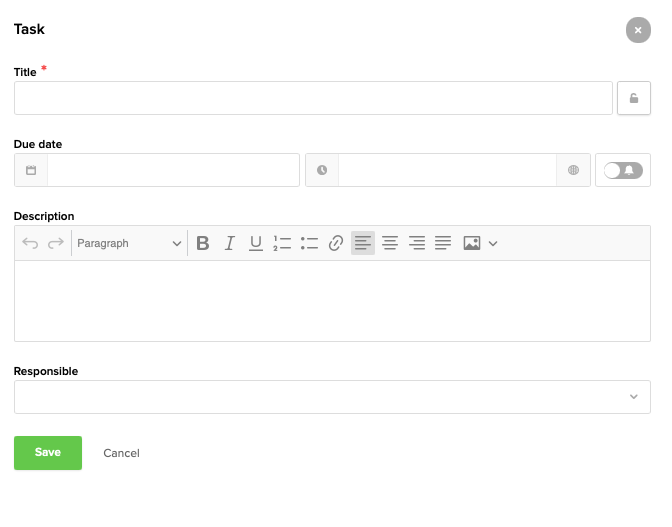Open the insert image dropdown
The image size is (672, 527).
click(x=492, y=243)
